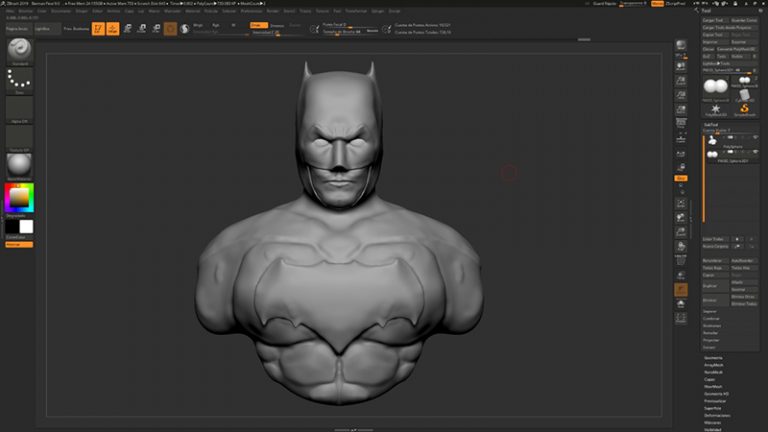This screenshot has height=432, width=768.
Task: Toggle the Gizmo 3D circle icon
Action: (x=170, y=29)
